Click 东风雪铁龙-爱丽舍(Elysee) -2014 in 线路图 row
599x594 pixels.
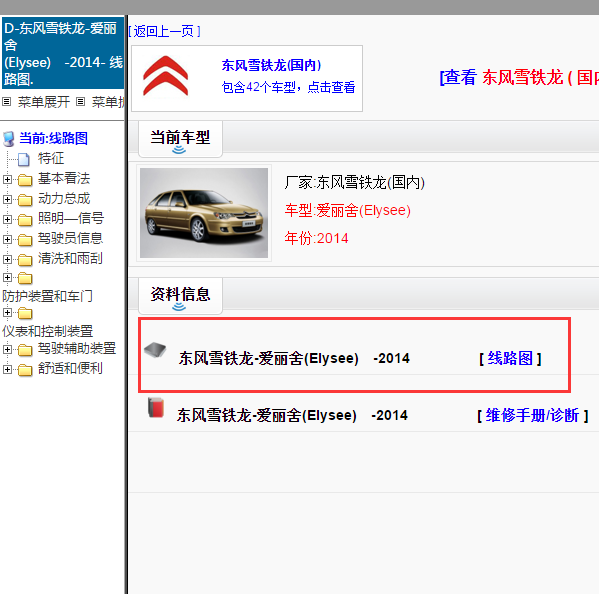(x=294, y=359)
